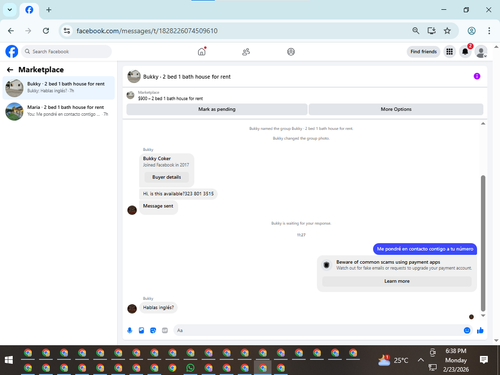Click the chat vertical scrollbar

pyautogui.click(x=483, y=243)
